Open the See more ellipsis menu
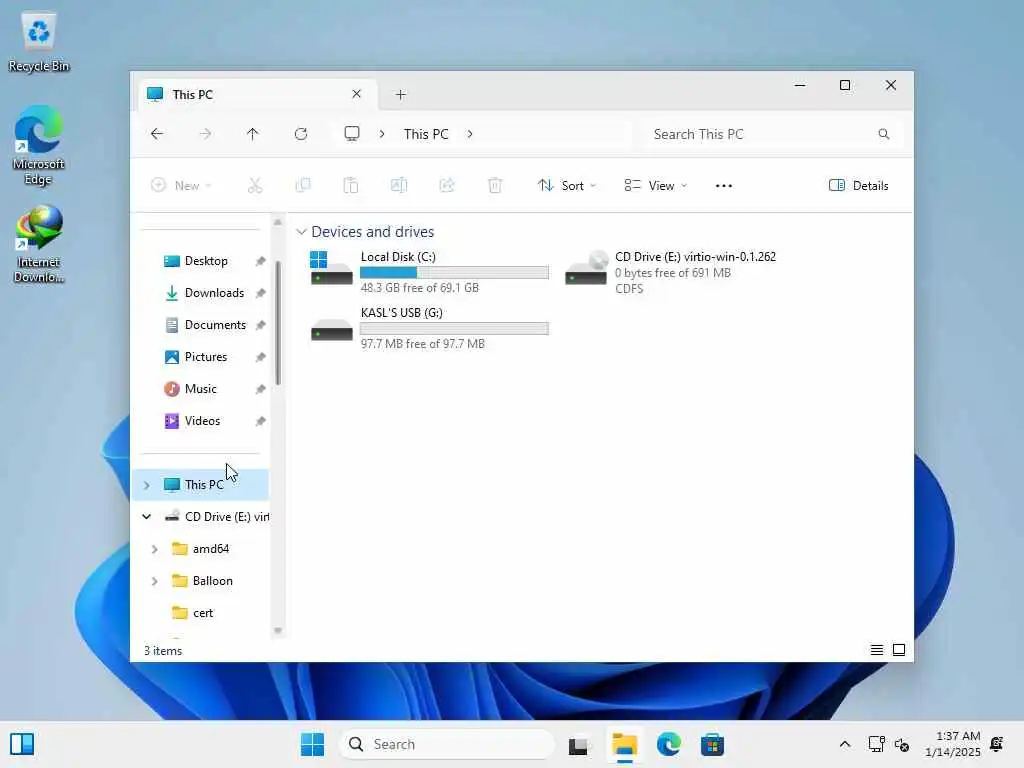This screenshot has width=1024, height=768. click(724, 185)
